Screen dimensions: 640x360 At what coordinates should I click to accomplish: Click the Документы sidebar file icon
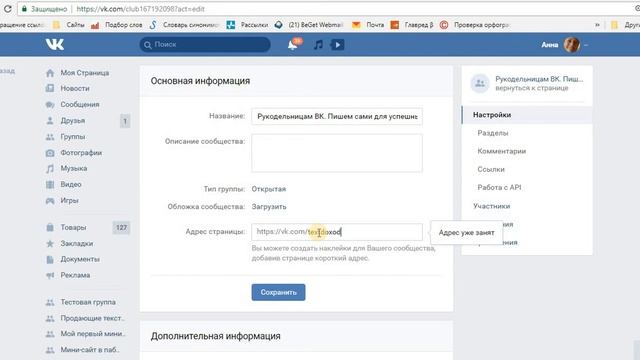[x=50, y=259]
